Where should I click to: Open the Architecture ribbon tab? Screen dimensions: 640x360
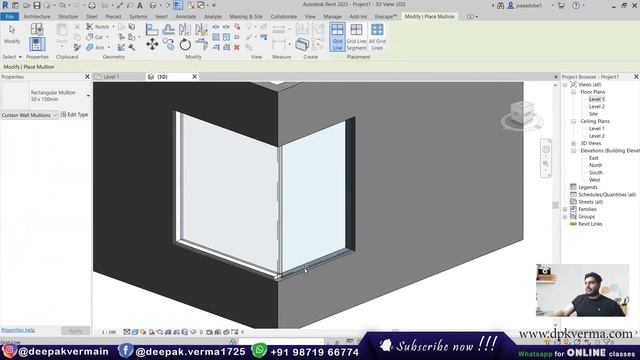coord(37,16)
